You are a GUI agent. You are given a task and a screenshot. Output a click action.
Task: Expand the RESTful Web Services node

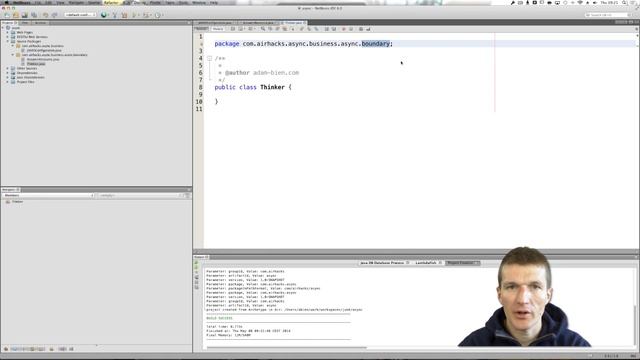[x=7, y=37]
